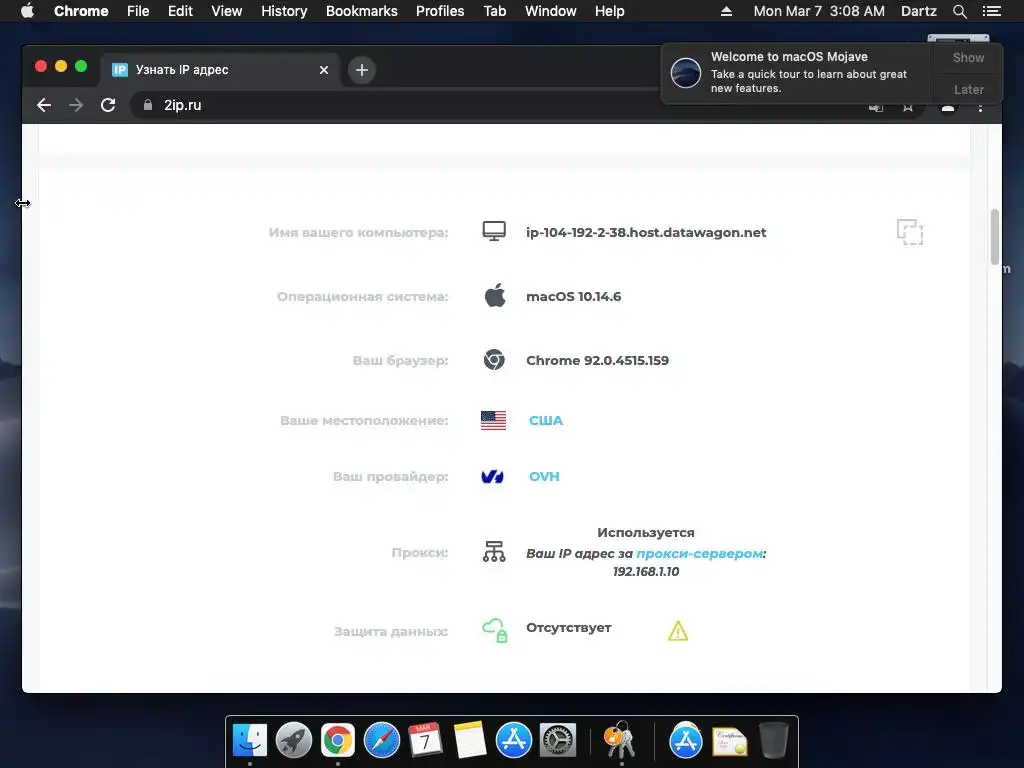This screenshot has width=1024, height=768.
Task: Click the page vertical scrollbar thumb
Action: [995, 236]
